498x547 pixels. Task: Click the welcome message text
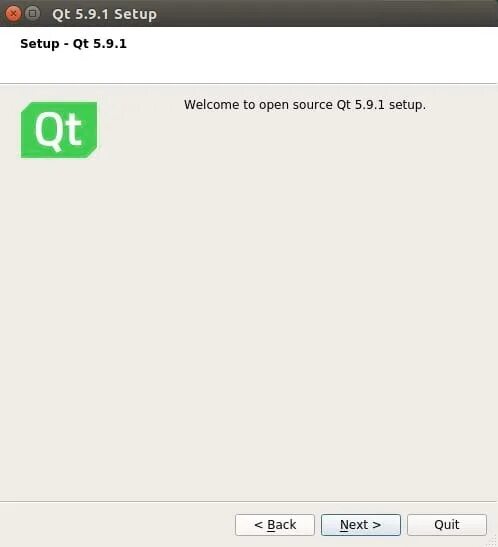[x=305, y=105]
